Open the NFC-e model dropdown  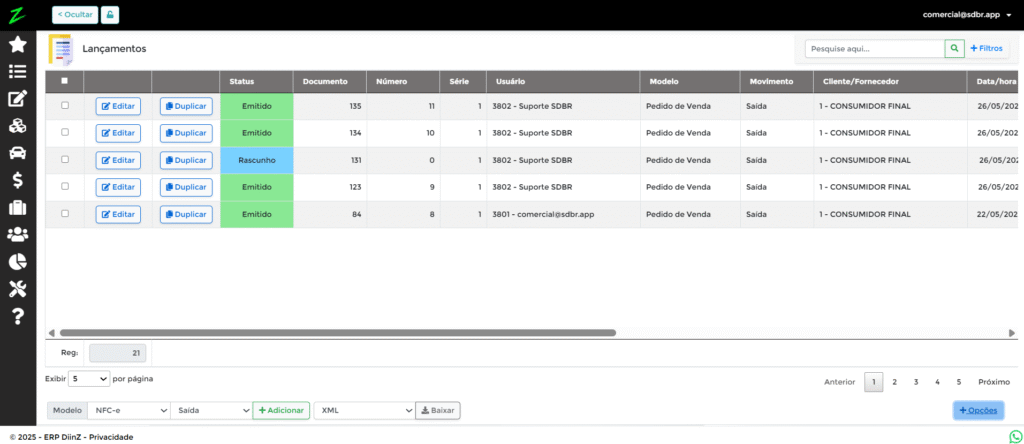click(x=129, y=410)
